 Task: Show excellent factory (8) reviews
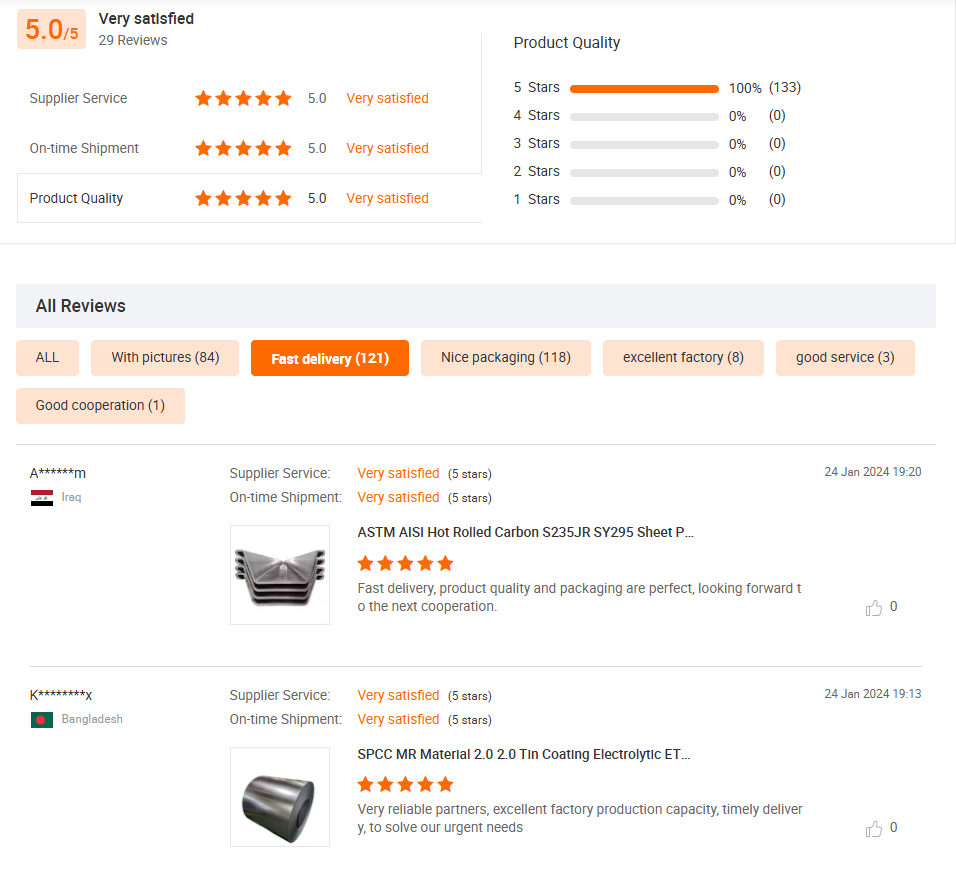(683, 358)
